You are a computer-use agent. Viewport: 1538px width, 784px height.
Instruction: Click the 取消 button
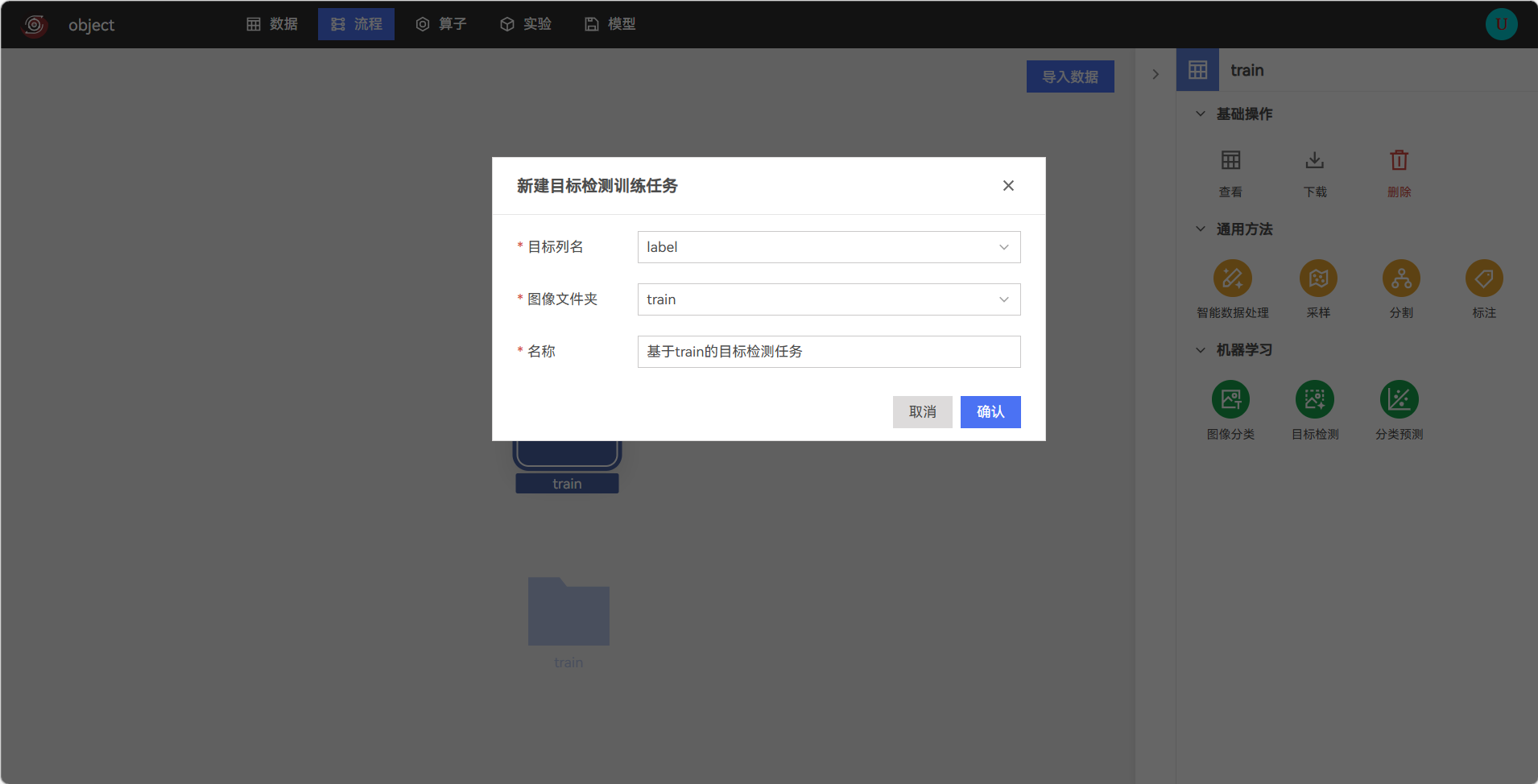point(922,412)
